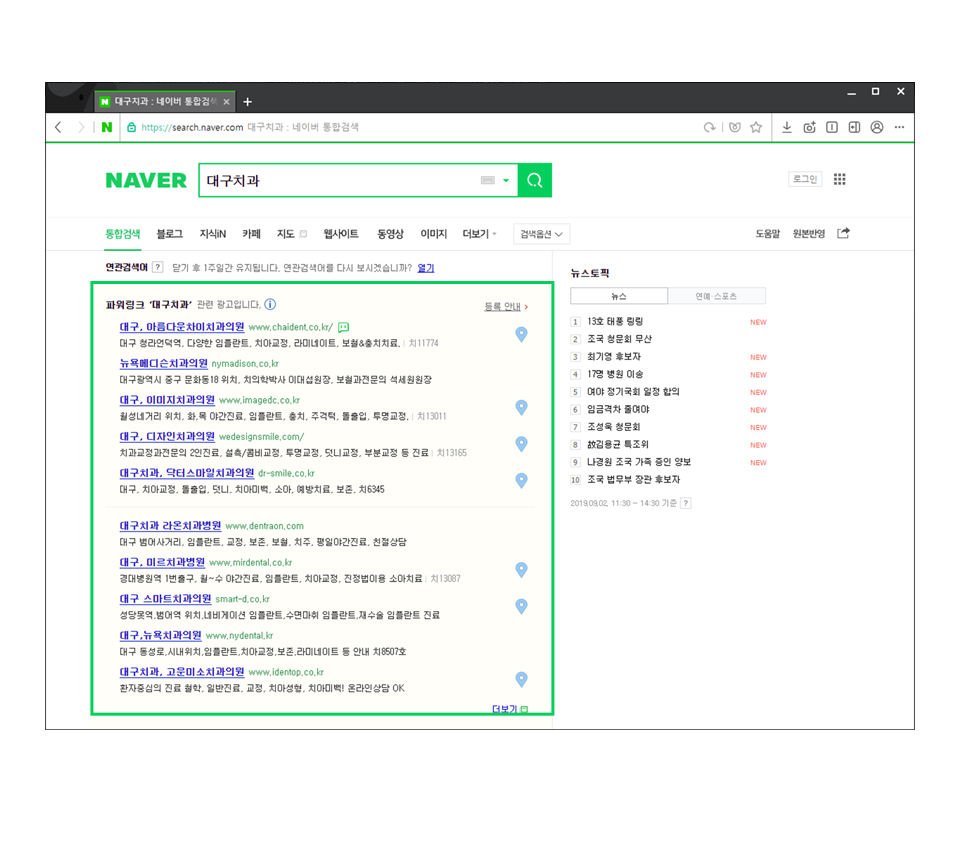Open browser more options ellipsis menu
960x860 pixels.
(x=899, y=127)
